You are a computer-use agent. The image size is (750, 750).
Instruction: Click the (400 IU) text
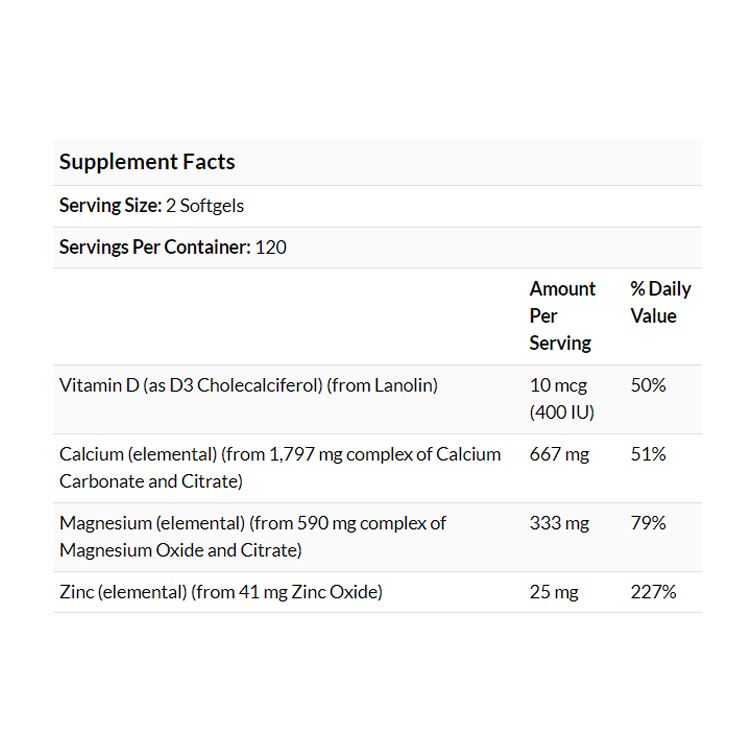click(x=564, y=412)
